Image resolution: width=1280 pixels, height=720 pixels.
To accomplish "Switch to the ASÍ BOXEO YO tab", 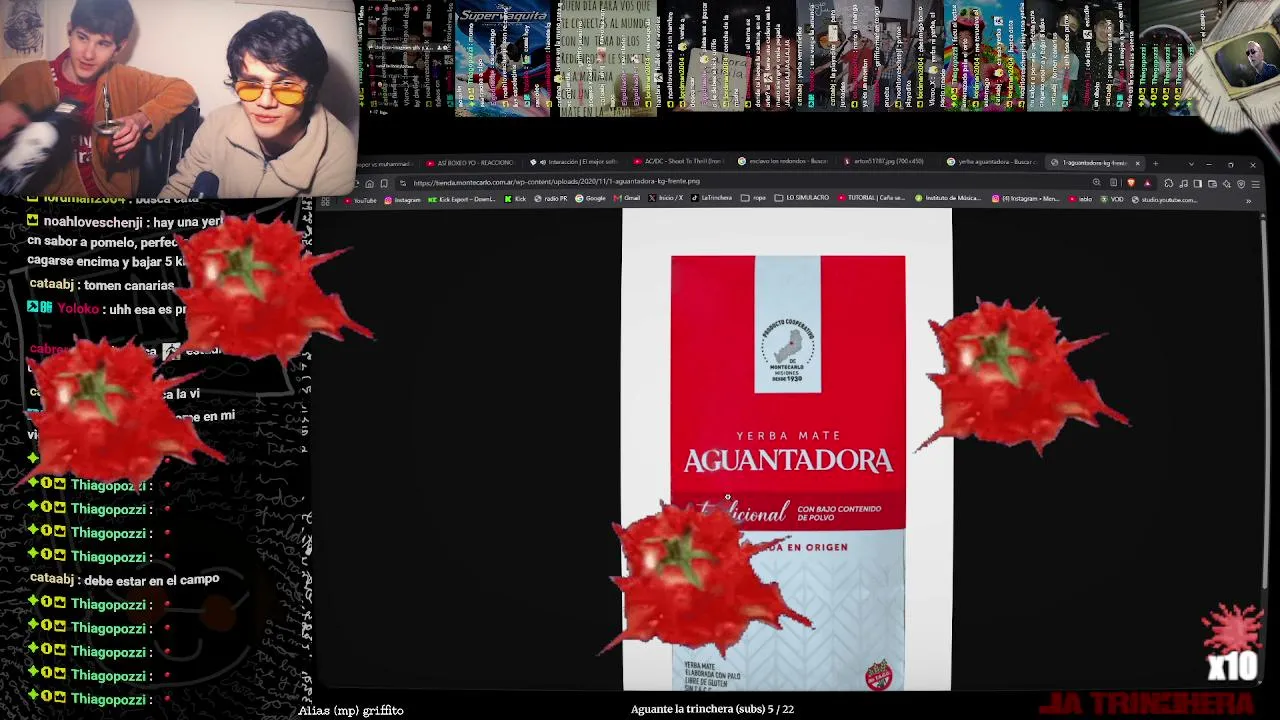I will [470, 163].
